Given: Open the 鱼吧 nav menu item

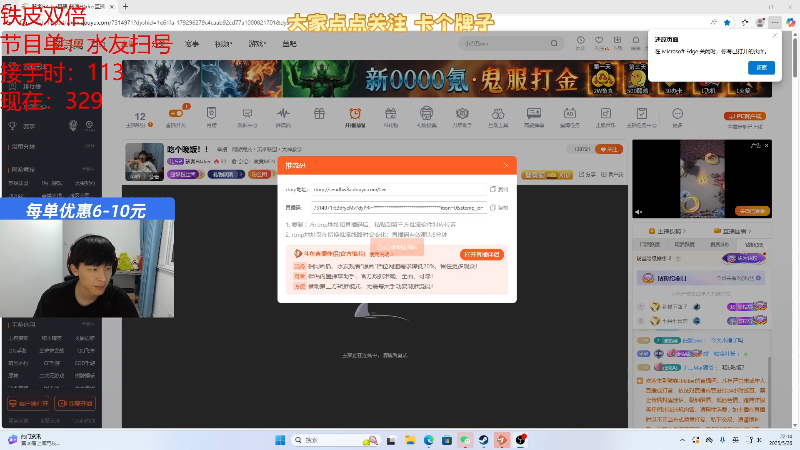Looking at the screenshot, I should pyautogui.click(x=289, y=44).
